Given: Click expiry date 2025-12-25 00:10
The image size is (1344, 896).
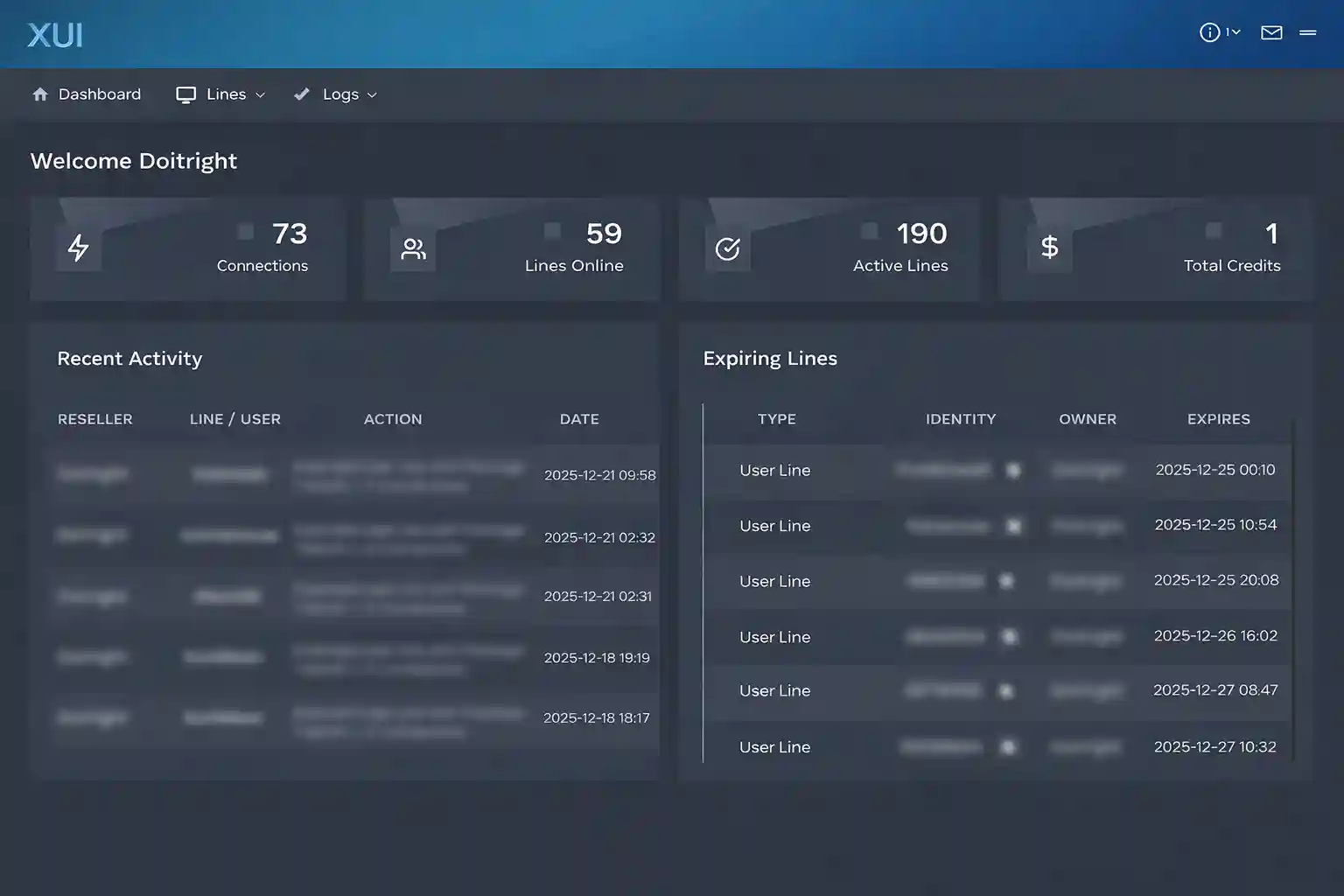Looking at the screenshot, I should click(1215, 470).
